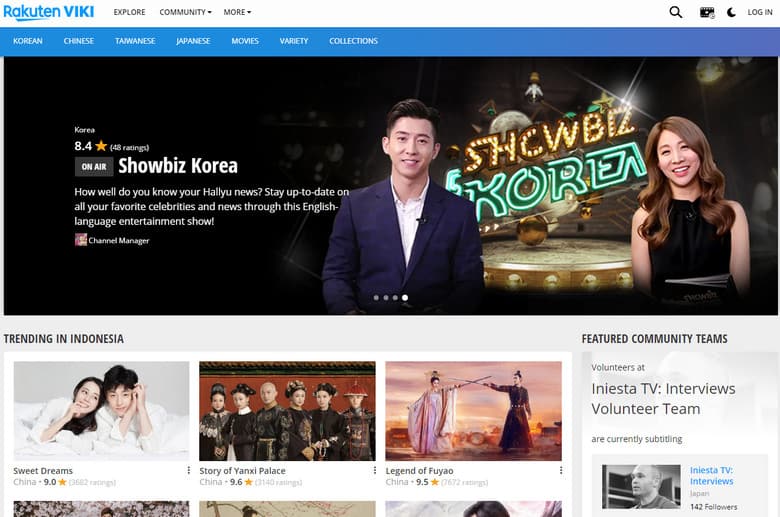
Task: Open the three-dot menu for Story of Yanxi Palace
Action: pyautogui.click(x=375, y=470)
